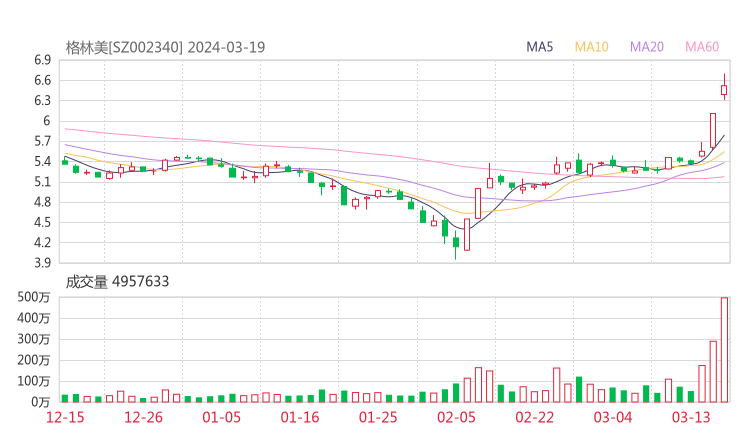
Task: Click the 01-16 date axis label
Action: coord(300,417)
